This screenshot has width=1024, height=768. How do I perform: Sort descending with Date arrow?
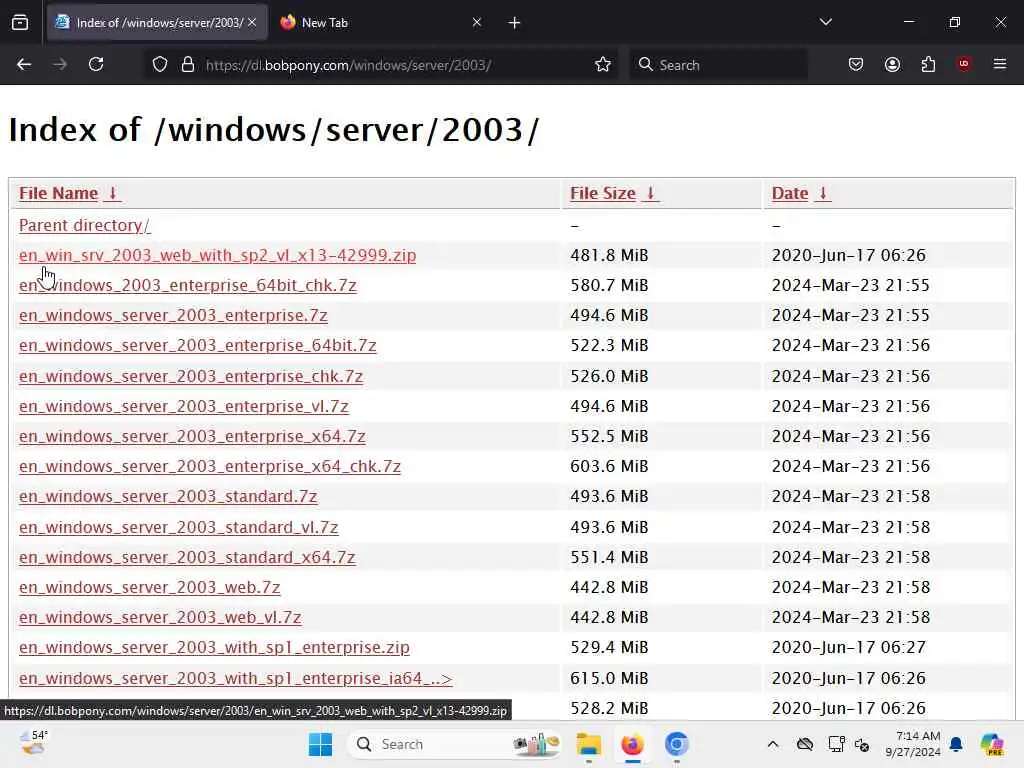[x=823, y=193]
